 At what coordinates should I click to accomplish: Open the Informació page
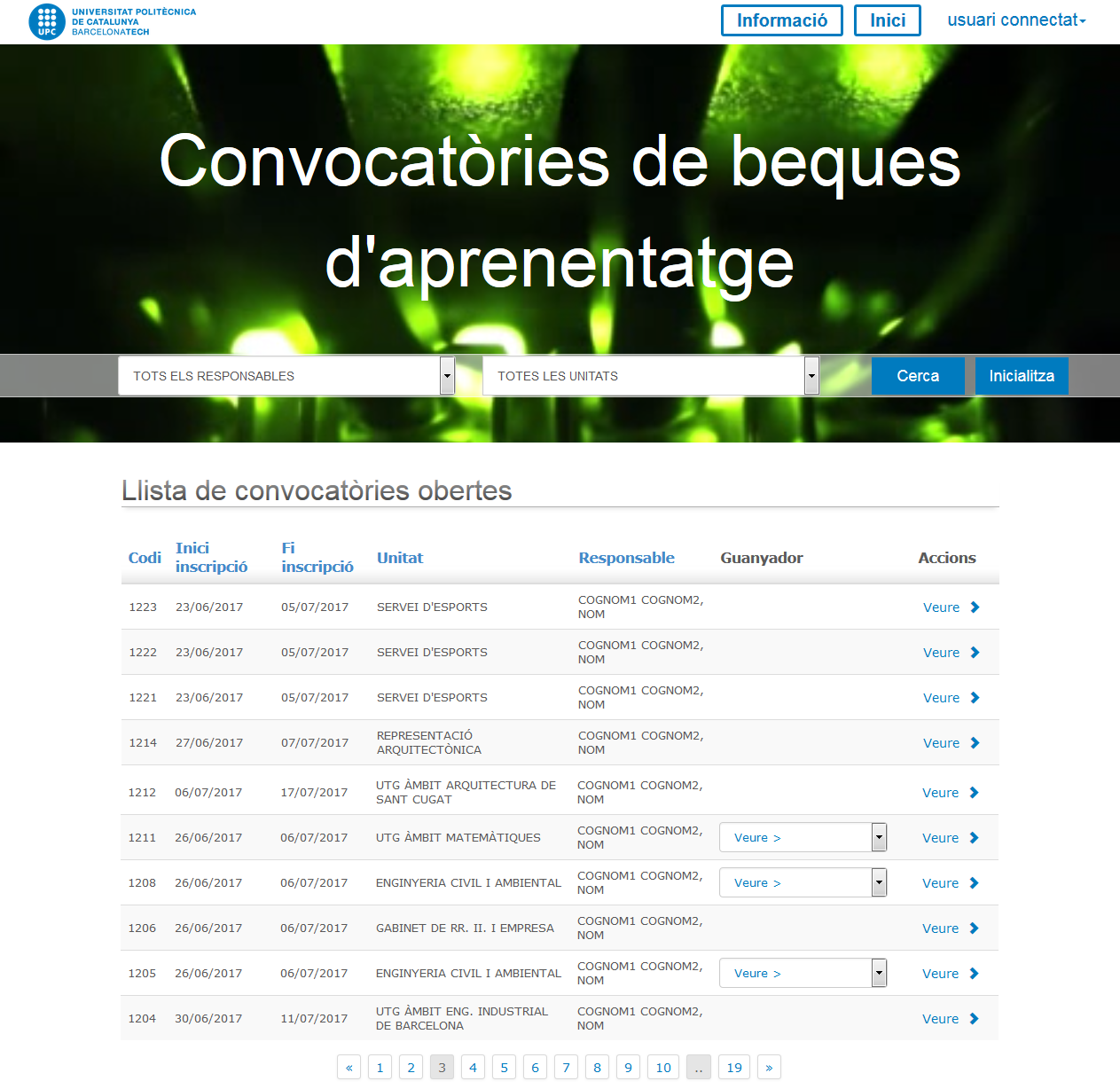781,20
